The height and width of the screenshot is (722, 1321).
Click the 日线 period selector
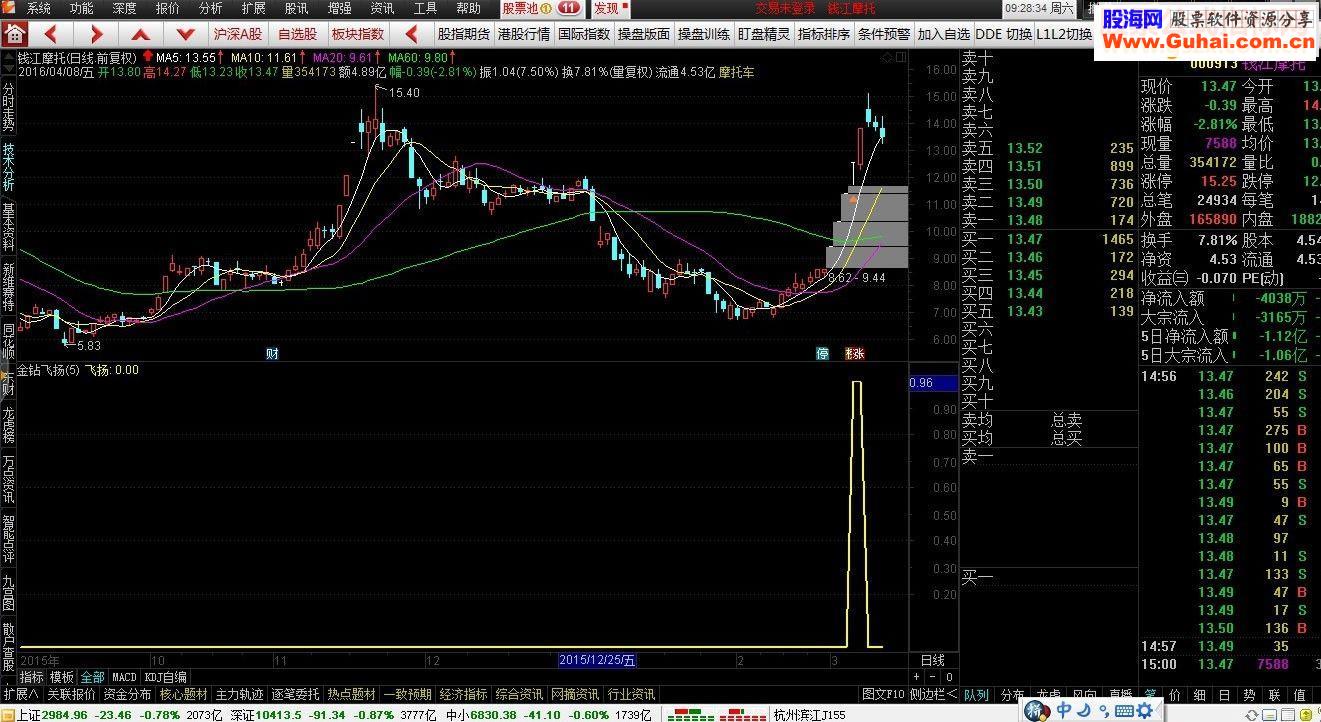(x=932, y=660)
